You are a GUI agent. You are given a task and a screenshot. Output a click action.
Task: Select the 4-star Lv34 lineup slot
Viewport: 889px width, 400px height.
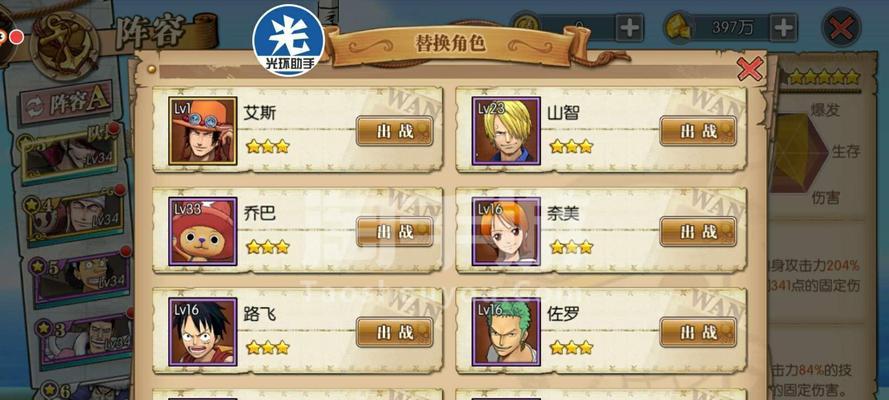pyautogui.click(x=74, y=215)
